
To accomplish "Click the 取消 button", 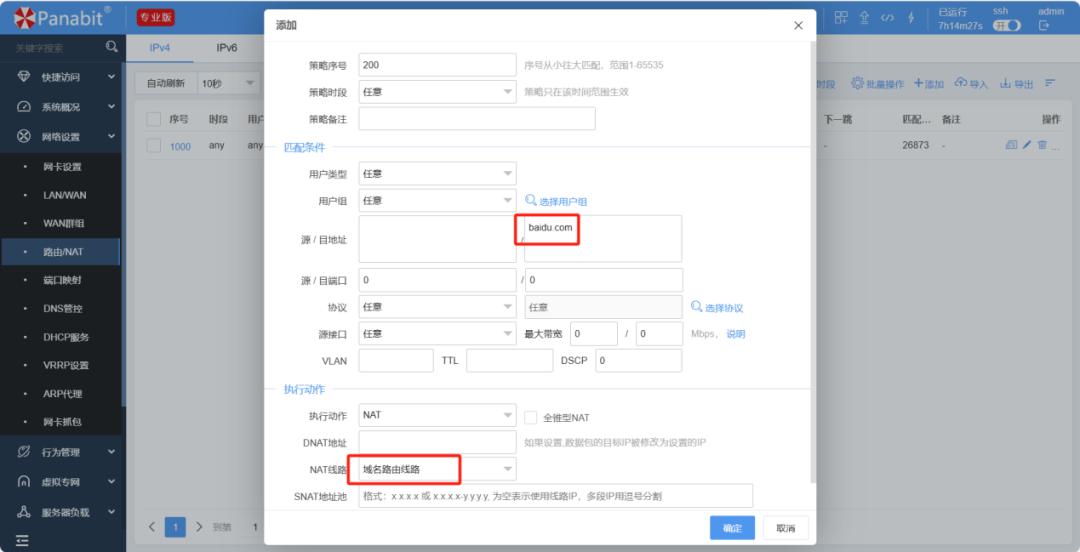I will [x=786, y=528].
